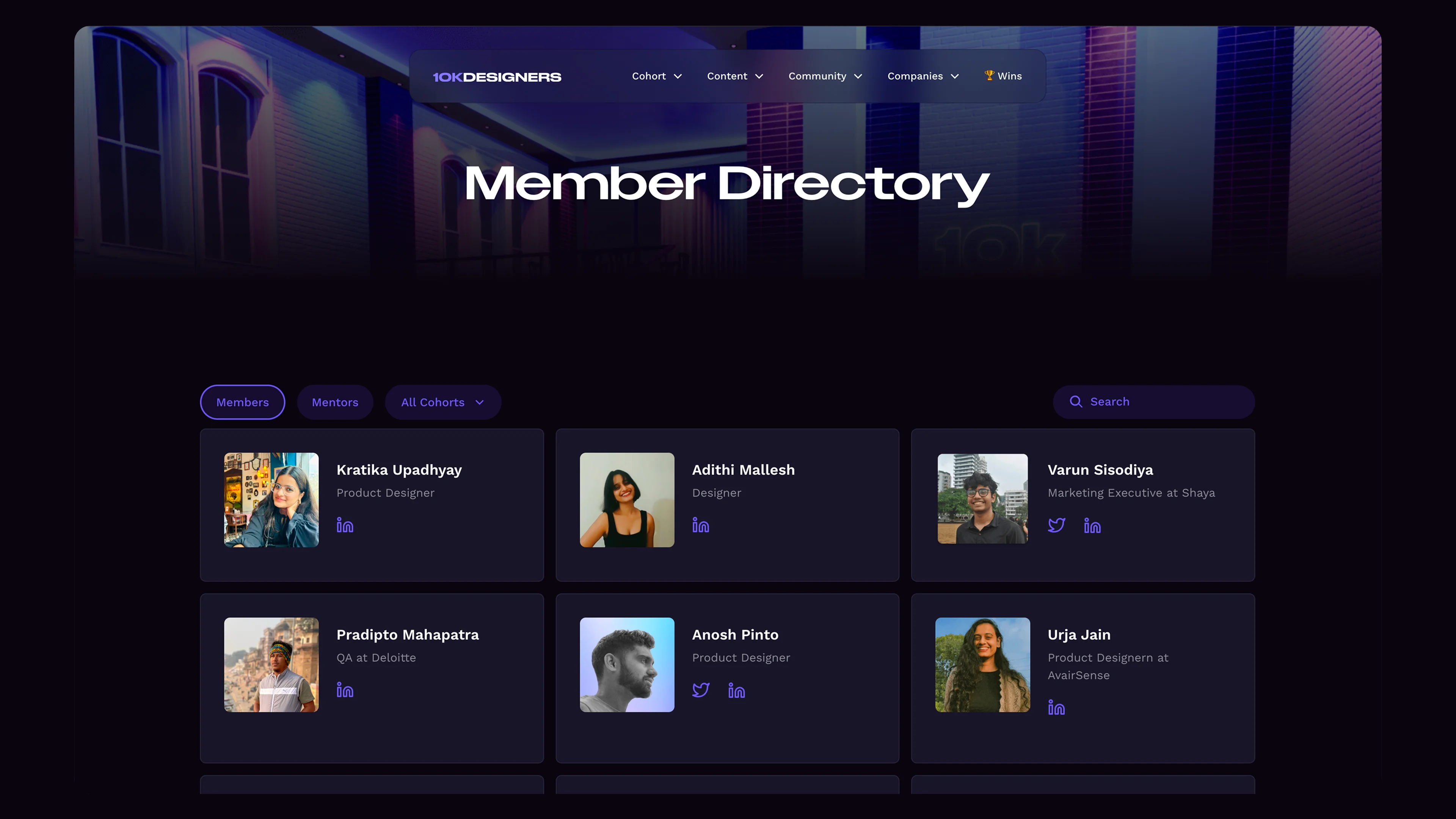The image size is (1456, 819).
Task: Open the Companies dropdown menu
Action: tap(923, 76)
